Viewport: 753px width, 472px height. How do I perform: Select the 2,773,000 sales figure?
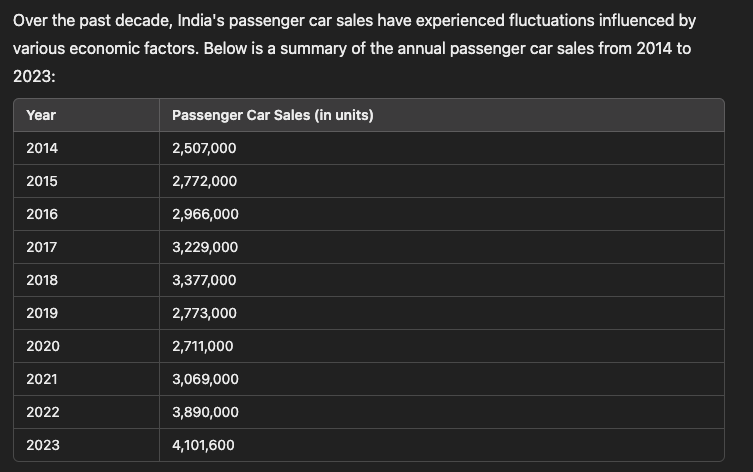[x=204, y=313]
